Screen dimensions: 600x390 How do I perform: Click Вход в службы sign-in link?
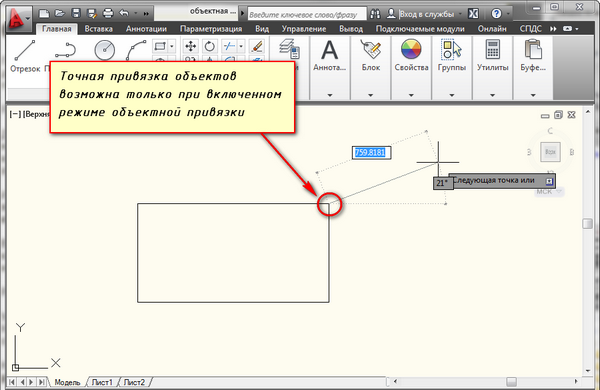pyautogui.click(x=426, y=14)
